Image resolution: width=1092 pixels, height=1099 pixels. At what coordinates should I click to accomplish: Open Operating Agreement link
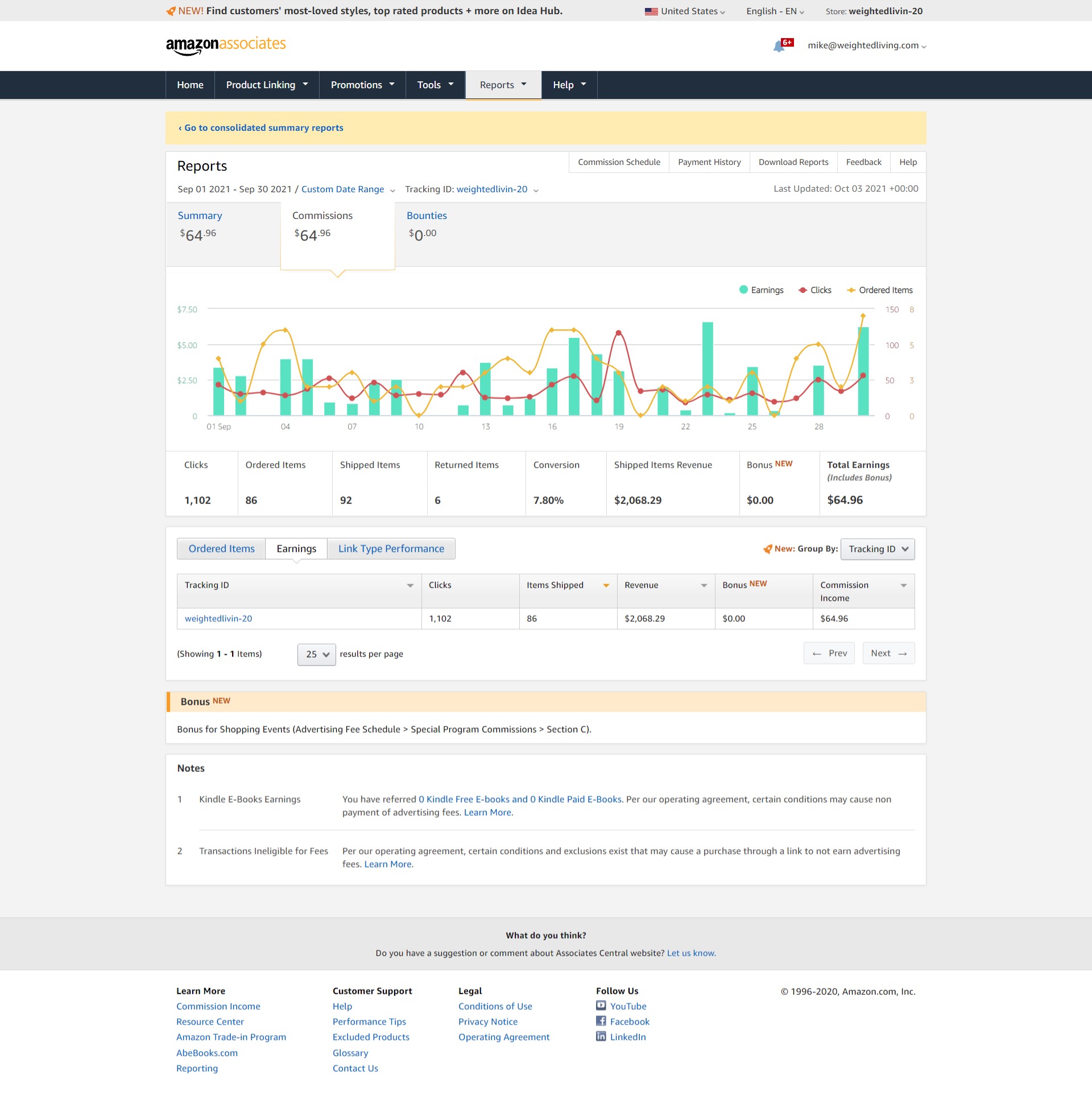pos(504,1037)
